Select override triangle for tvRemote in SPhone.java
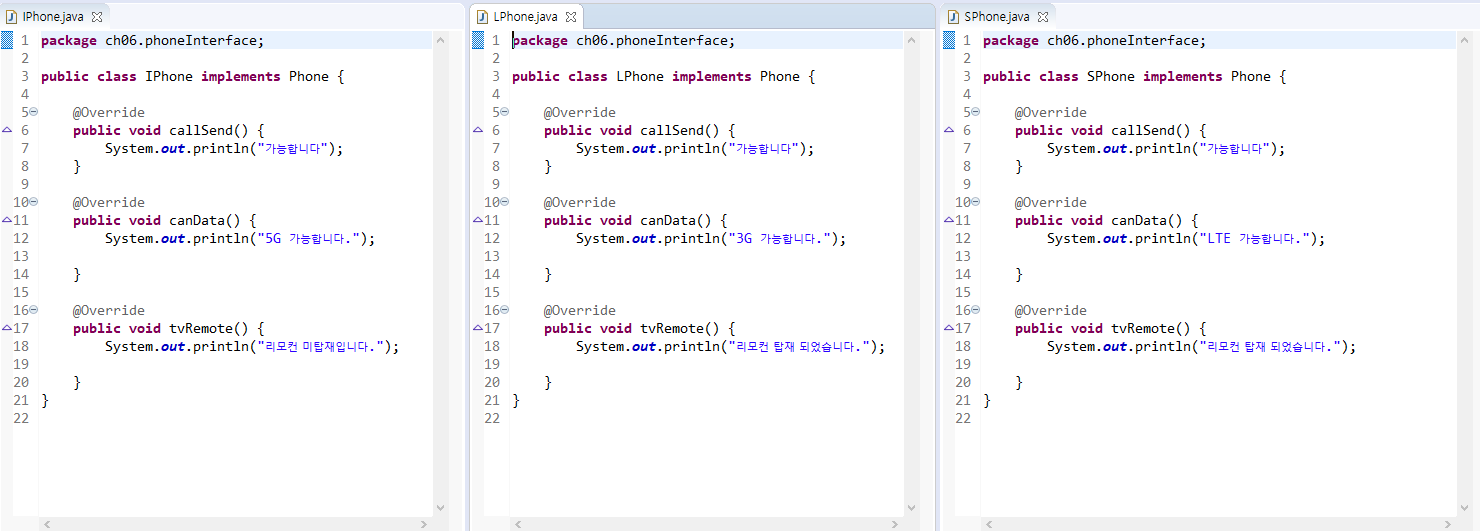The height and width of the screenshot is (531, 1480). click(x=949, y=328)
